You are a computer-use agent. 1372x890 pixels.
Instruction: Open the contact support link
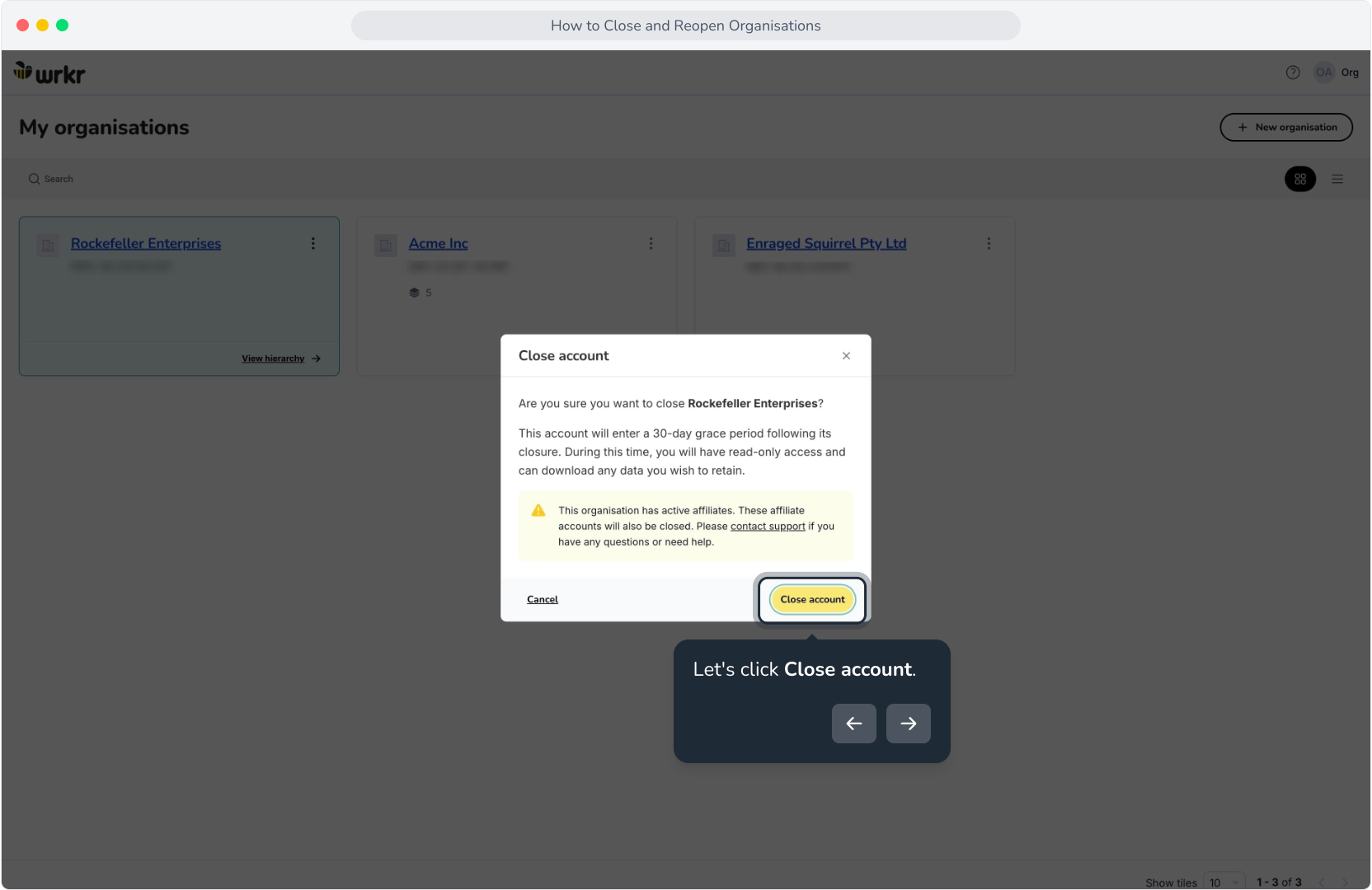click(768, 527)
